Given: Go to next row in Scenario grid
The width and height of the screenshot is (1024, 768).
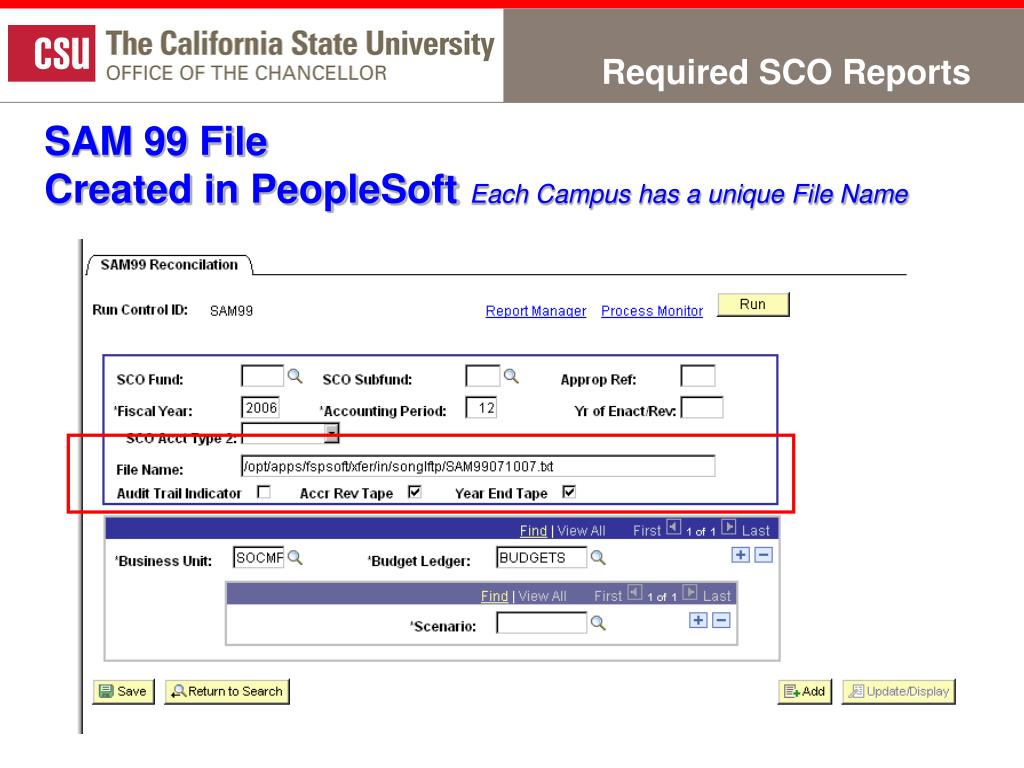Looking at the screenshot, I should click(690, 592).
